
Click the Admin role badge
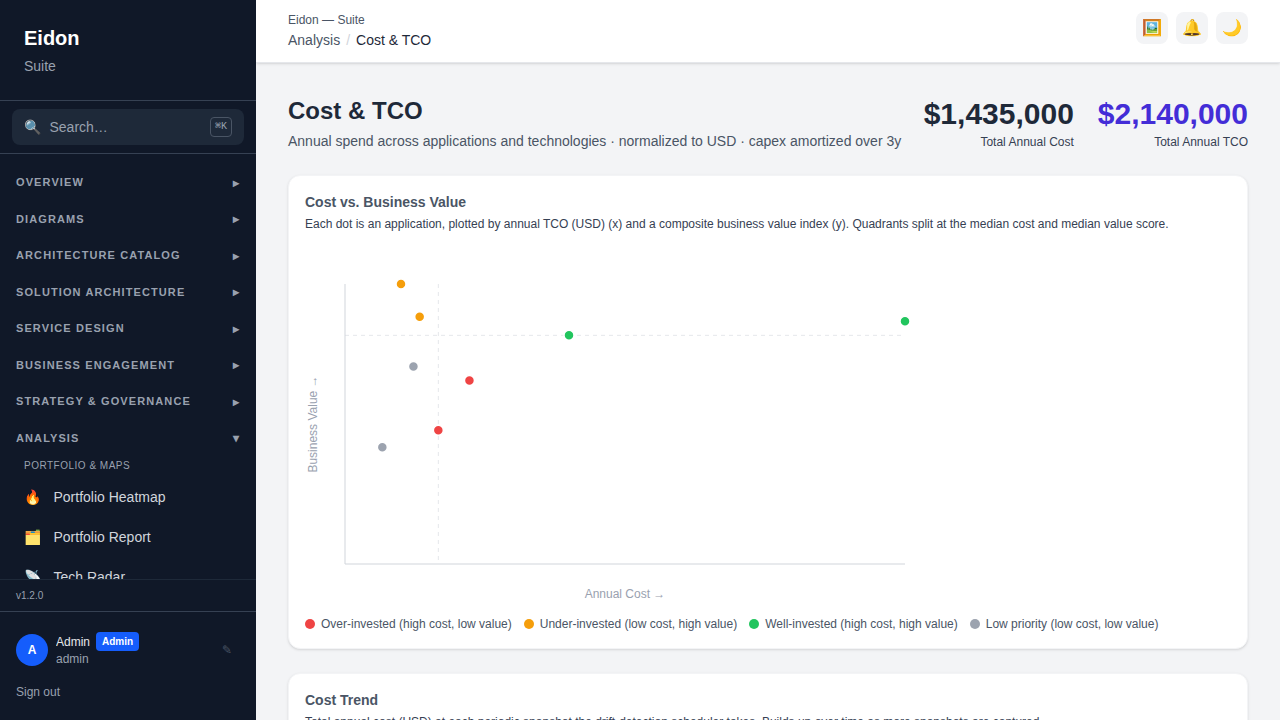tap(117, 642)
